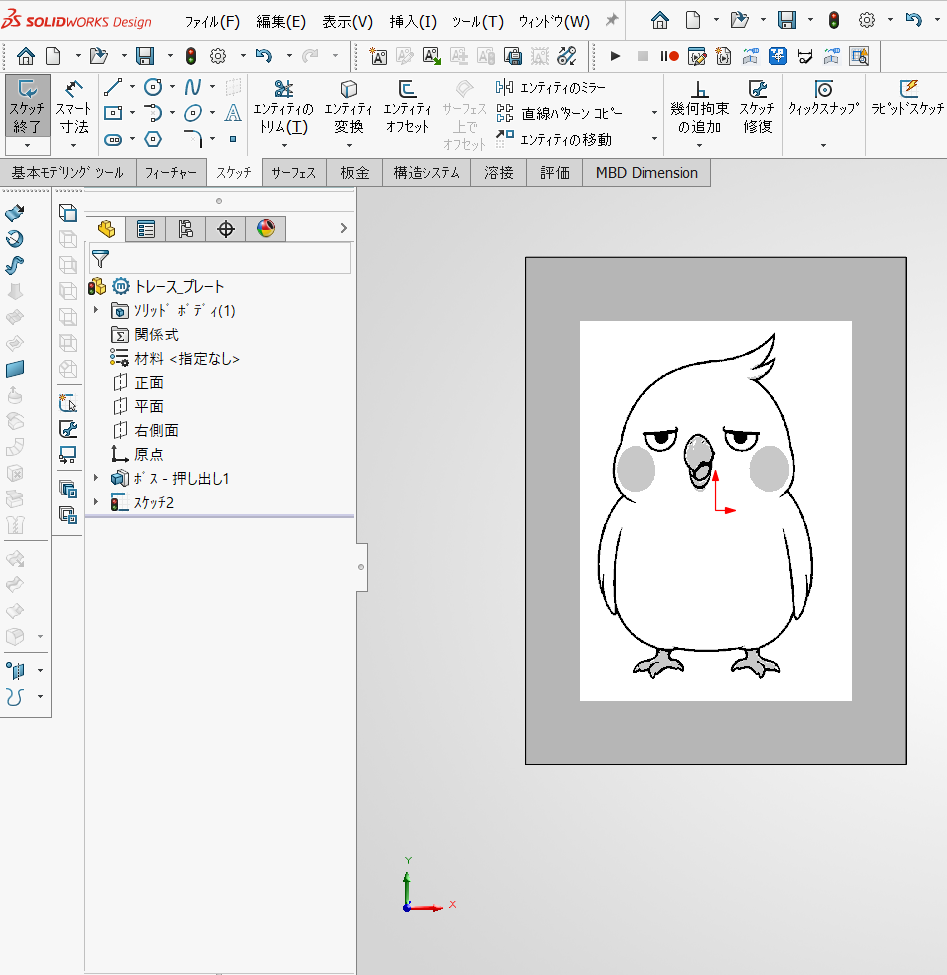Viewport: 947px width, 975px height.
Task: Click Rapid Sketch (ラピッドスケッチ)
Action: [x=908, y=98]
